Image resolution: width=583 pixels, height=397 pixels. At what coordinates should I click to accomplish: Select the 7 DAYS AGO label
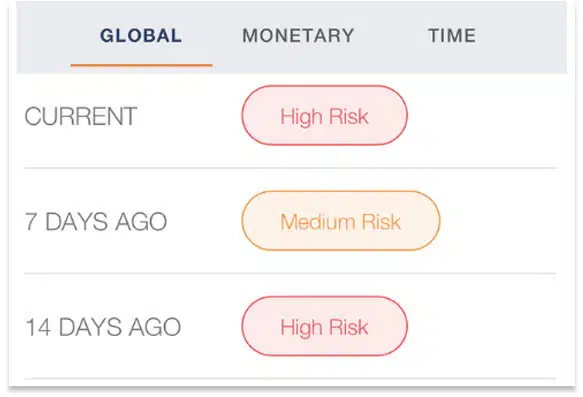(96, 222)
